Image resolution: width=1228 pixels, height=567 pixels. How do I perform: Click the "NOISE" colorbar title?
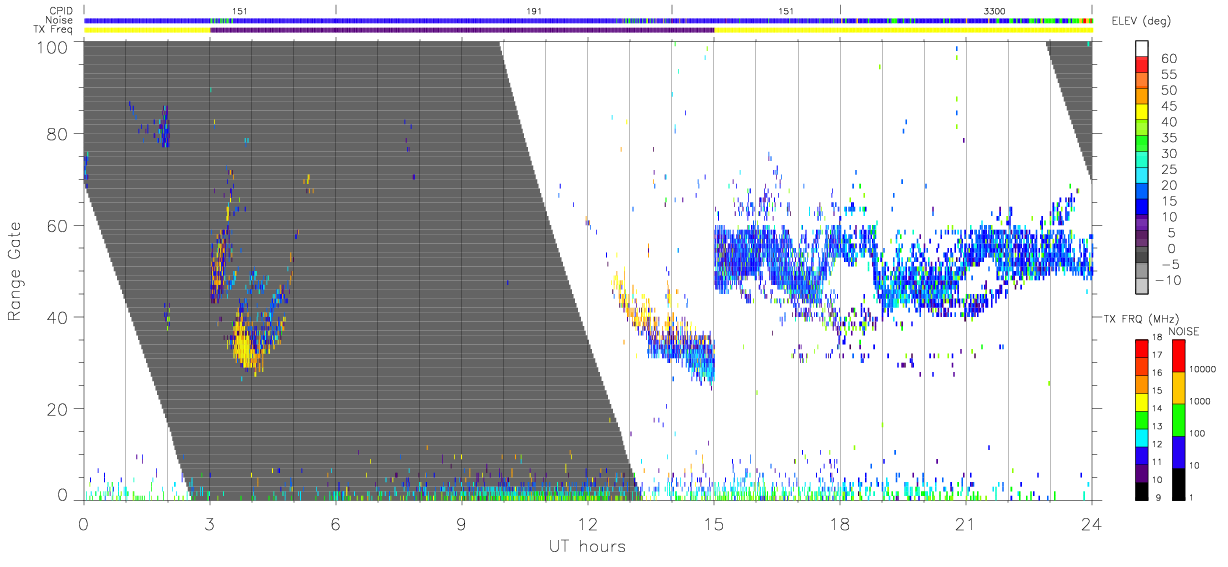tap(1185, 331)
